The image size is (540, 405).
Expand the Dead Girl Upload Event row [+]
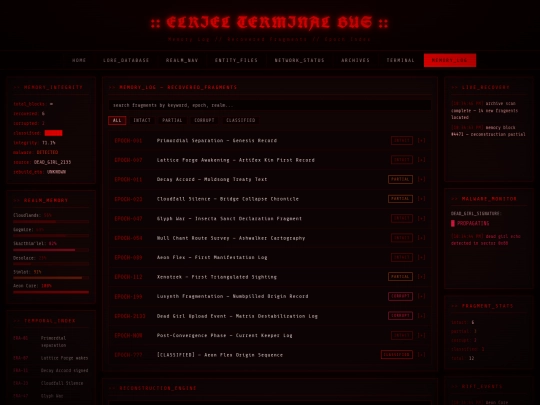(421, 315)
